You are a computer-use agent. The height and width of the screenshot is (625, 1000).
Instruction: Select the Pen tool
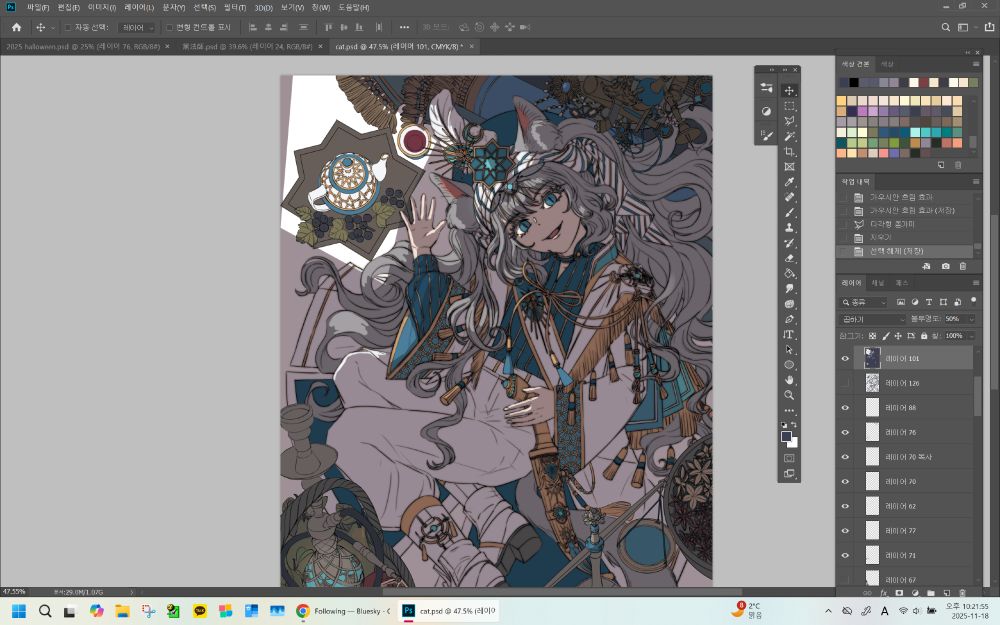tap(789, 320)
